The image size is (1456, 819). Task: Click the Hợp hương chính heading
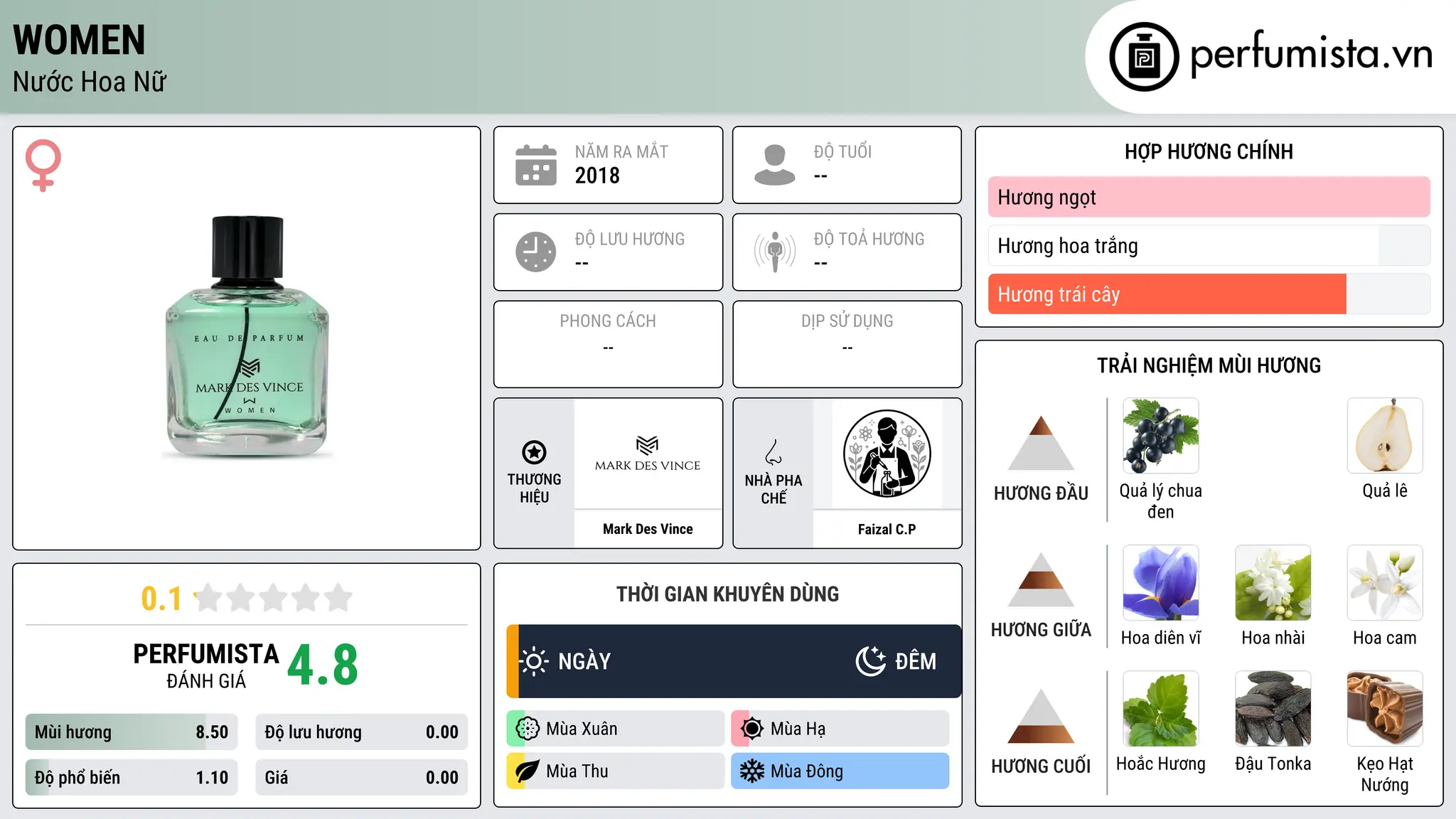pos(1209,151)
